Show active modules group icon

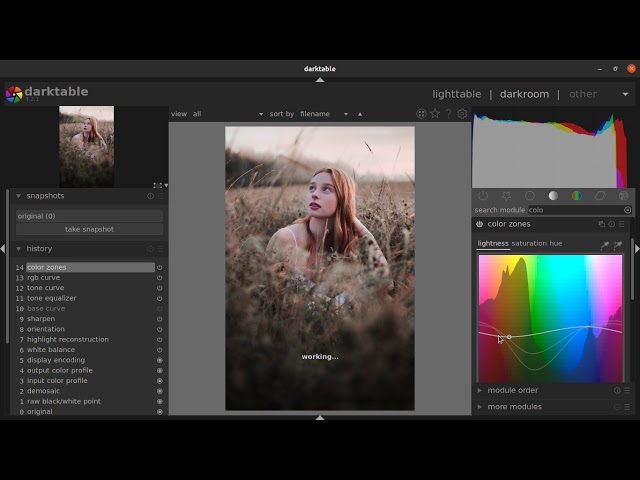point(483,196)
